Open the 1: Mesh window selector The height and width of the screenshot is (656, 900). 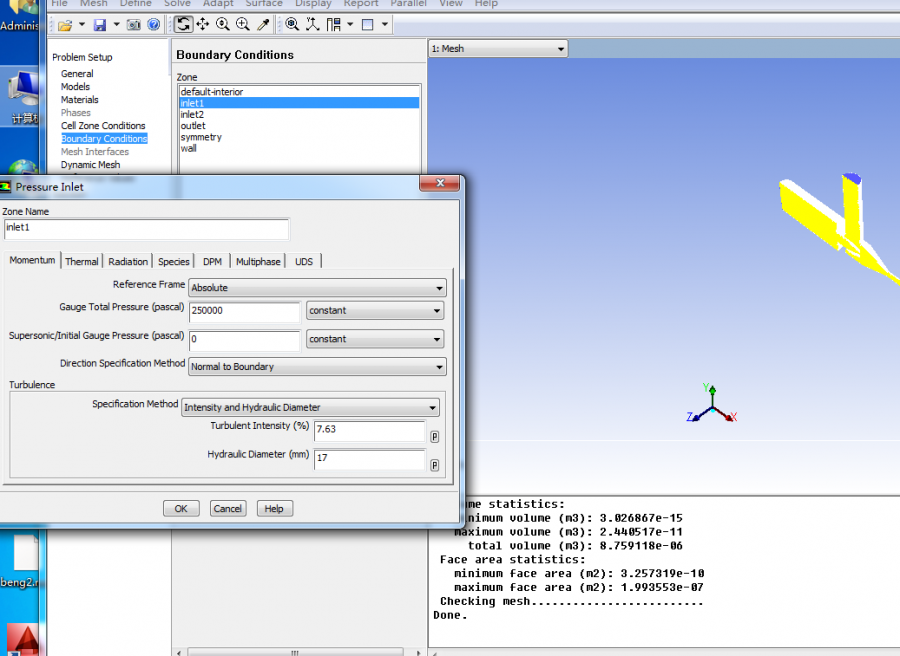(x=498, y=48)
